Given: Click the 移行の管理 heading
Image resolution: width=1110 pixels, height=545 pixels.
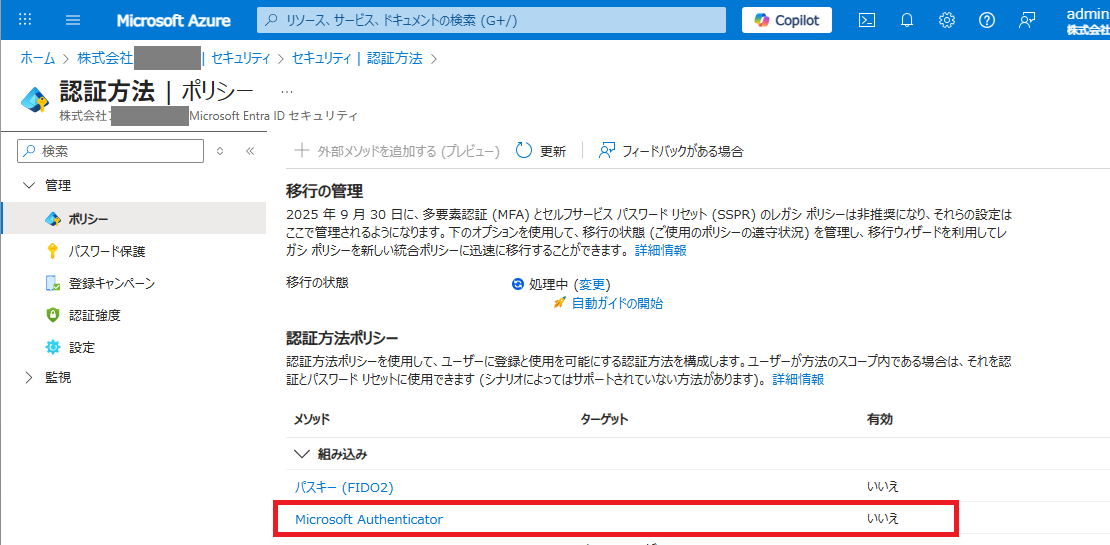Looking at the screenshot, I should click(324, 191).
